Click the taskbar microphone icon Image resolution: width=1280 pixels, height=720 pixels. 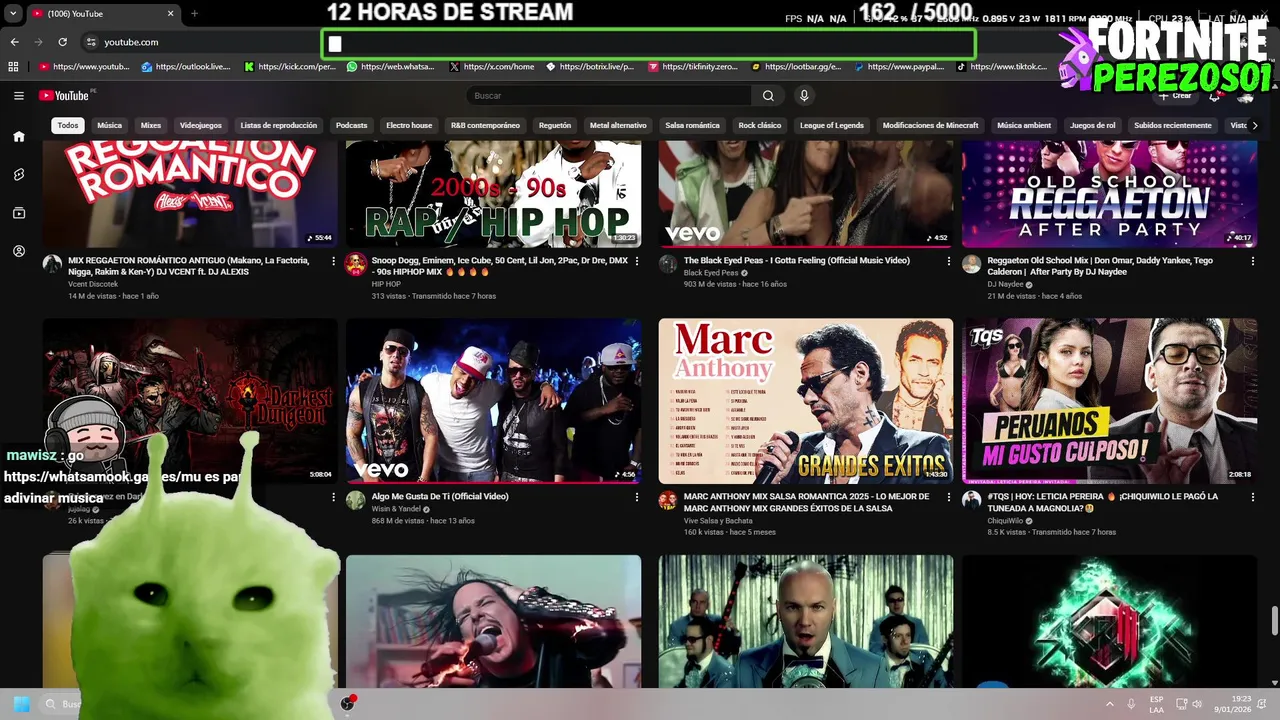click(1131, 704)
